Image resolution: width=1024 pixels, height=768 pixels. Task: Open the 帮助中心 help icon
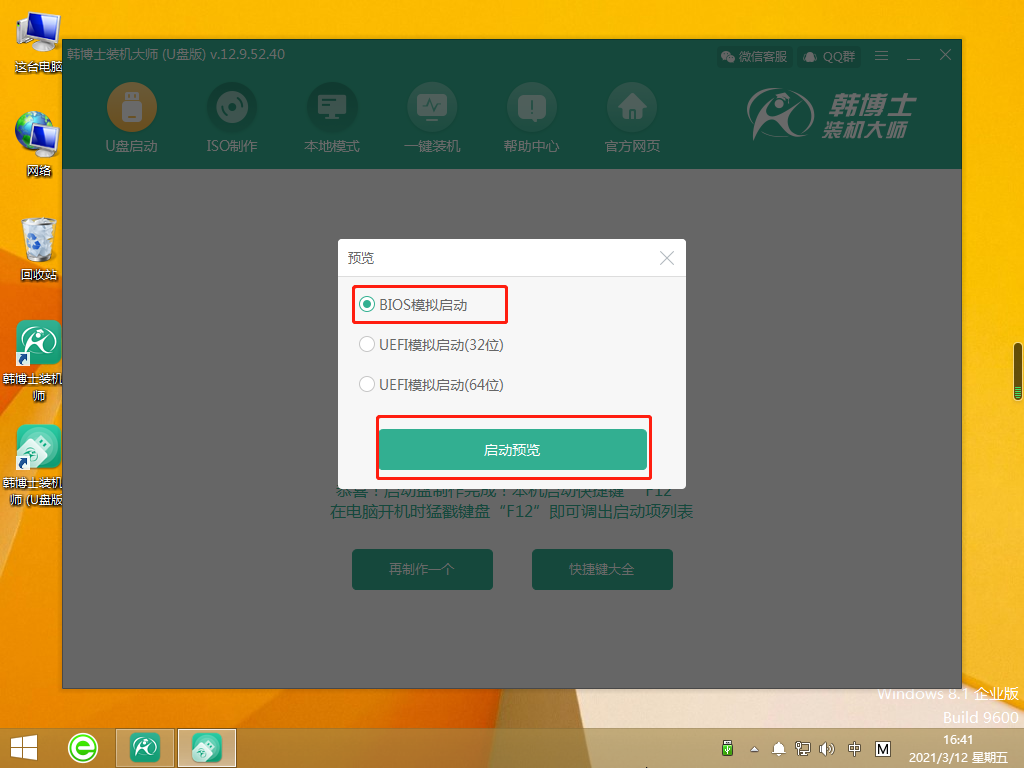click(x=531, y=108)
